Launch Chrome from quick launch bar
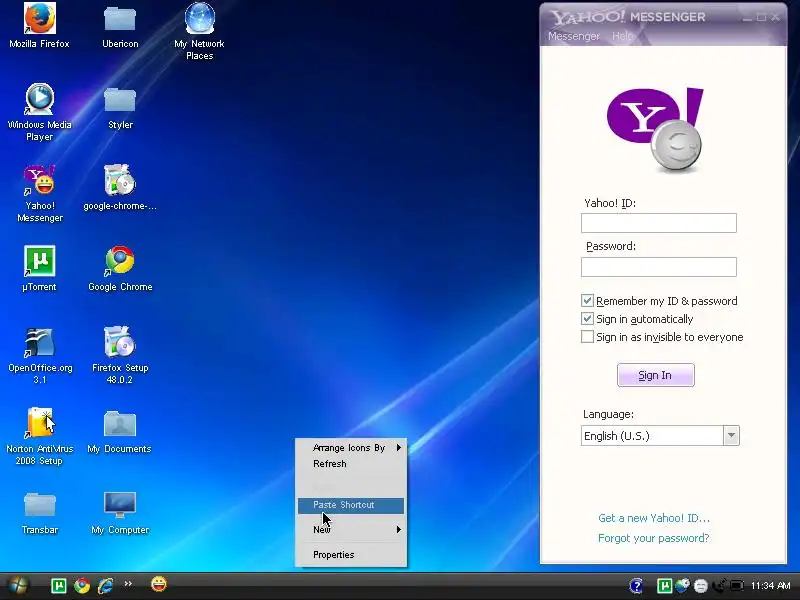 (x=82, y=586)
